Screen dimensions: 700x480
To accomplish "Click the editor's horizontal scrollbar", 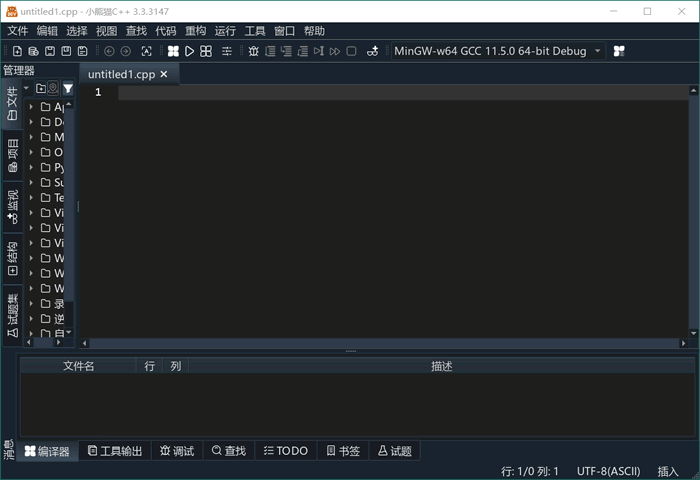I will (385, 343).
